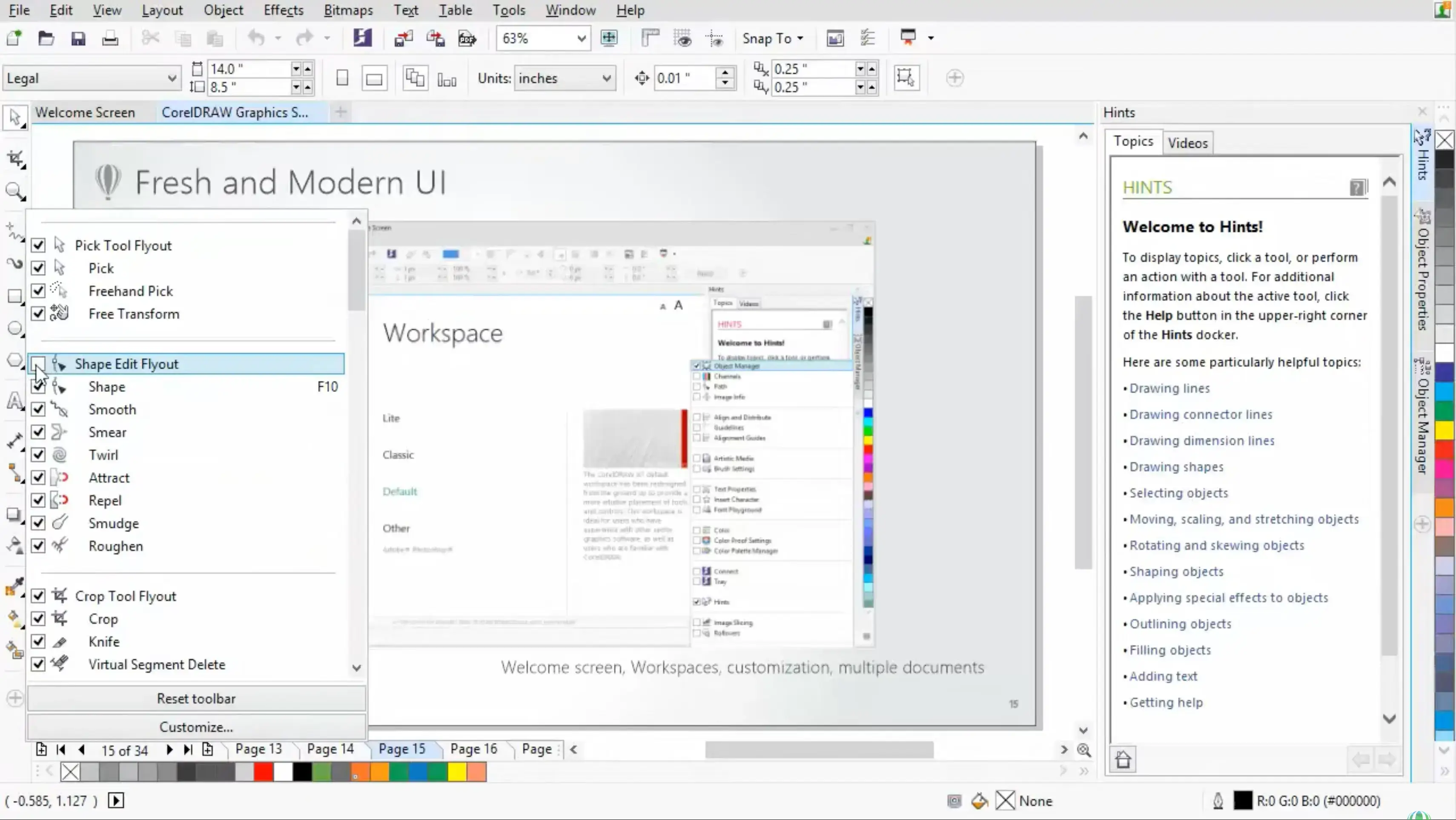Pick the red swatch in bottom palette
This screenshot has height=820, width=1456.
pos(264,772)
